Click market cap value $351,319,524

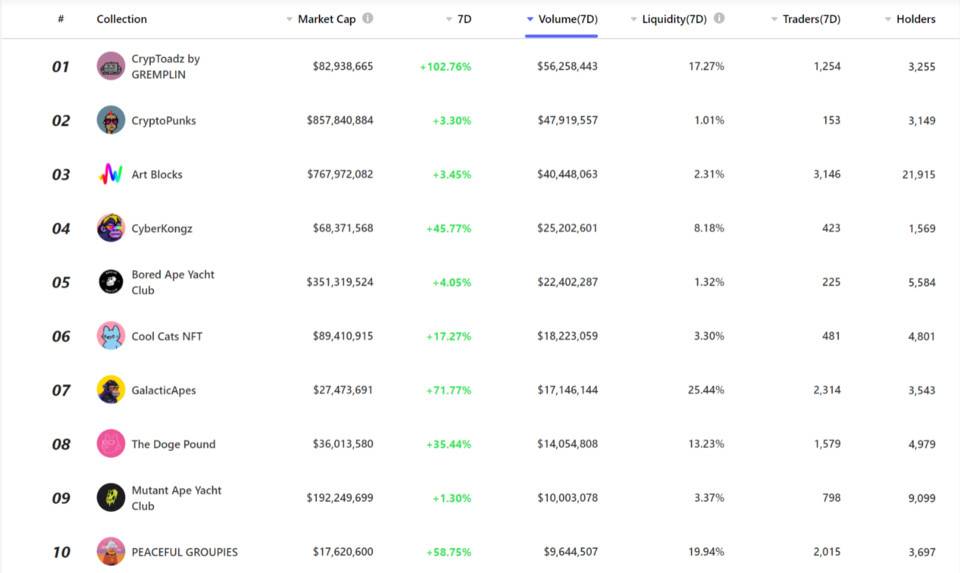[340, 282]
